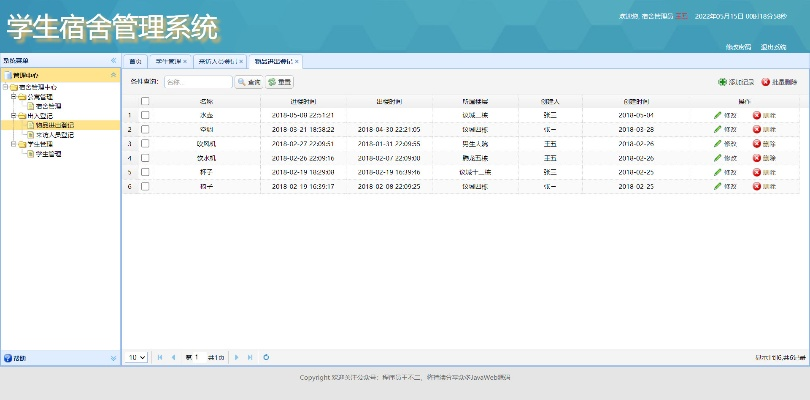The width and height of the screenshot is (810, 400).
Task: Click the pencil edit icon in row 5
Action: coord(718,172)
